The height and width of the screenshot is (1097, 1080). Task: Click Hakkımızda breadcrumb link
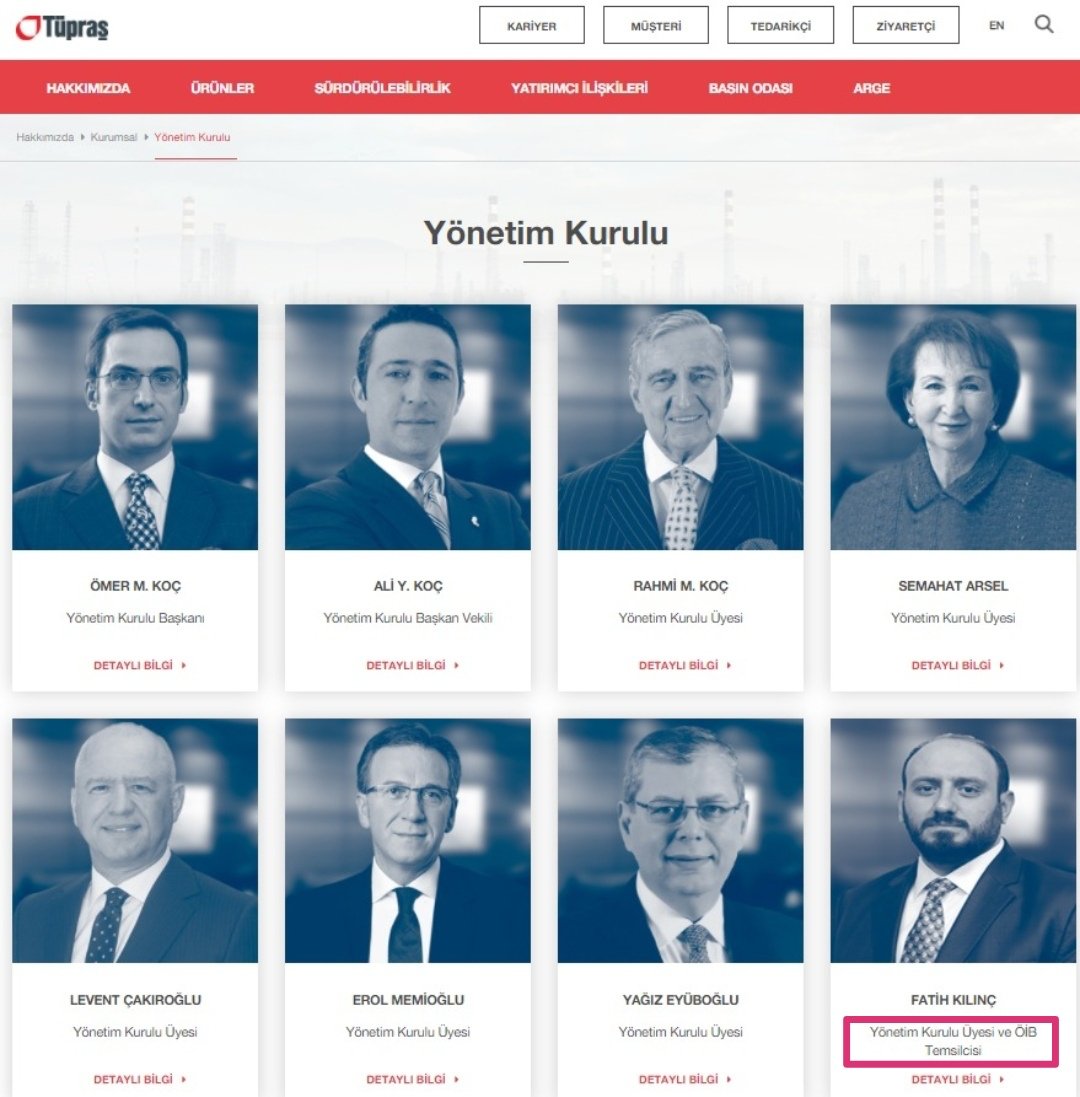[x=45, y=137]
